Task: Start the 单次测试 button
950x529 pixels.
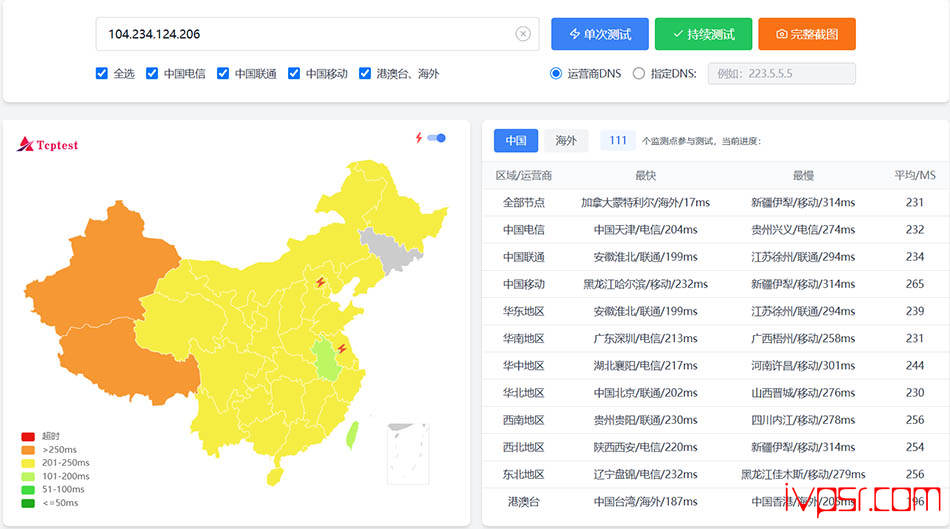Action: coord(600,34)
